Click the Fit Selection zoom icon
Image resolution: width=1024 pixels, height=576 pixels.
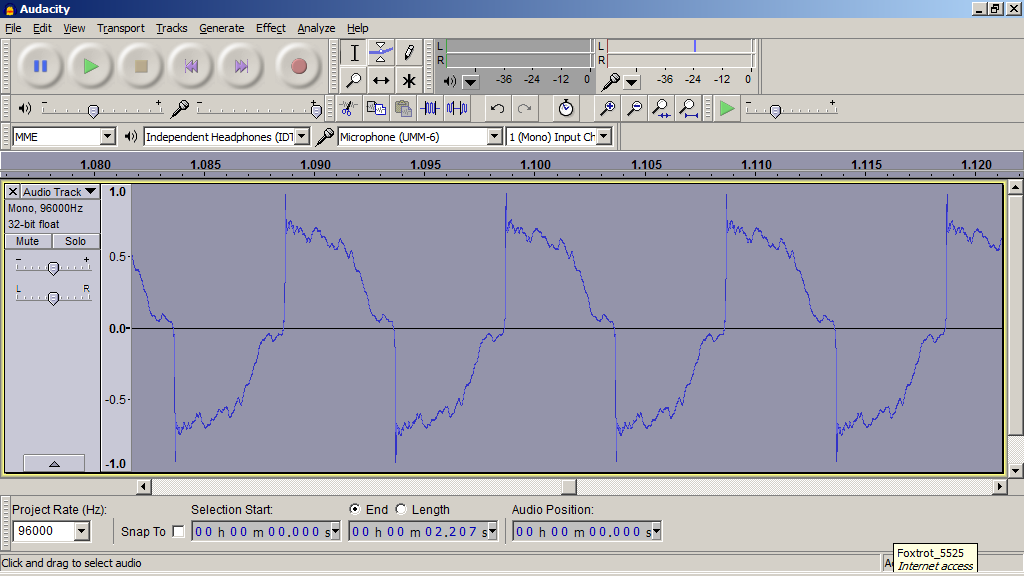point(662,108)
